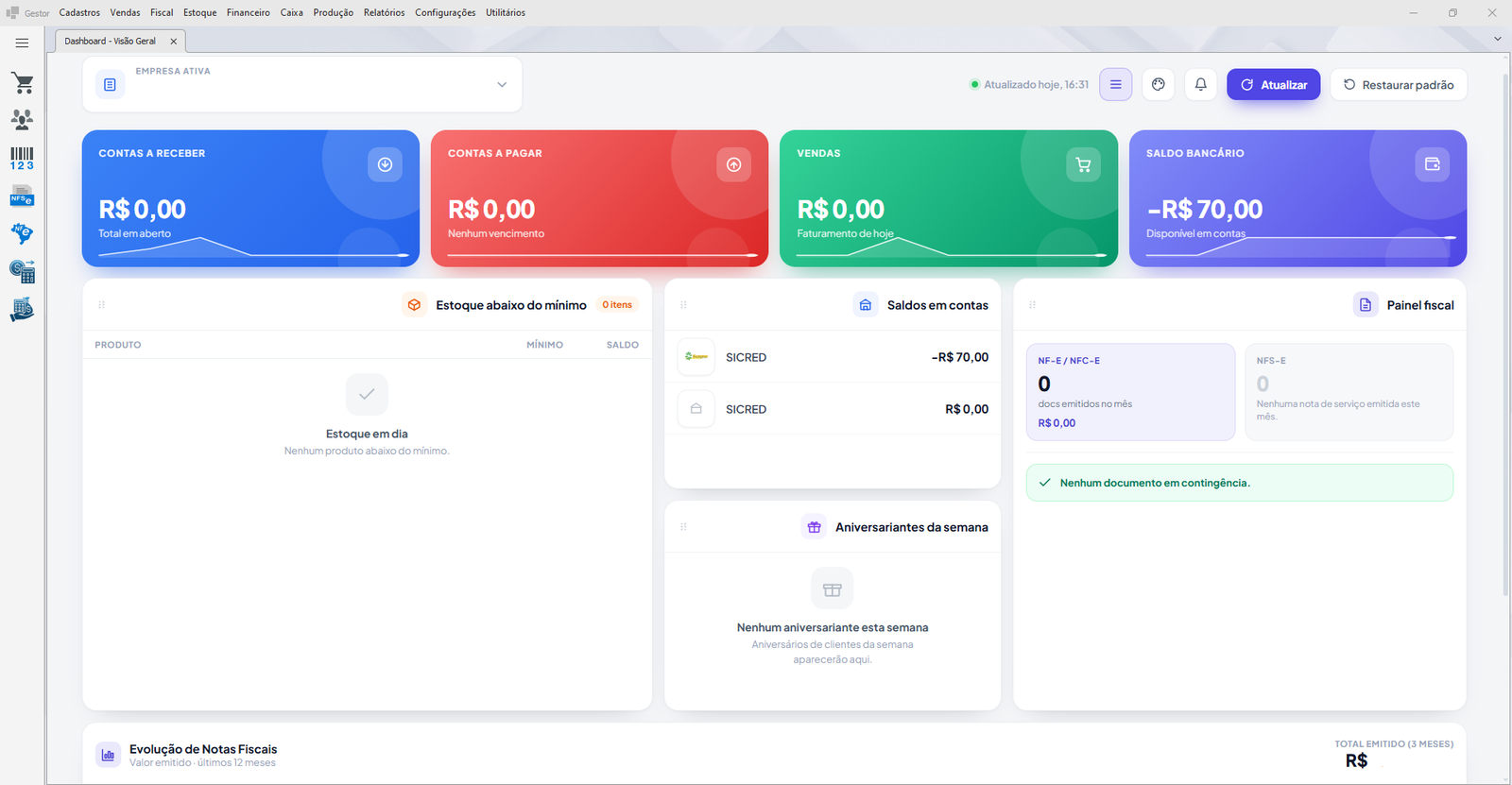Click the MÍNIMO column header

tap(544, 345)
